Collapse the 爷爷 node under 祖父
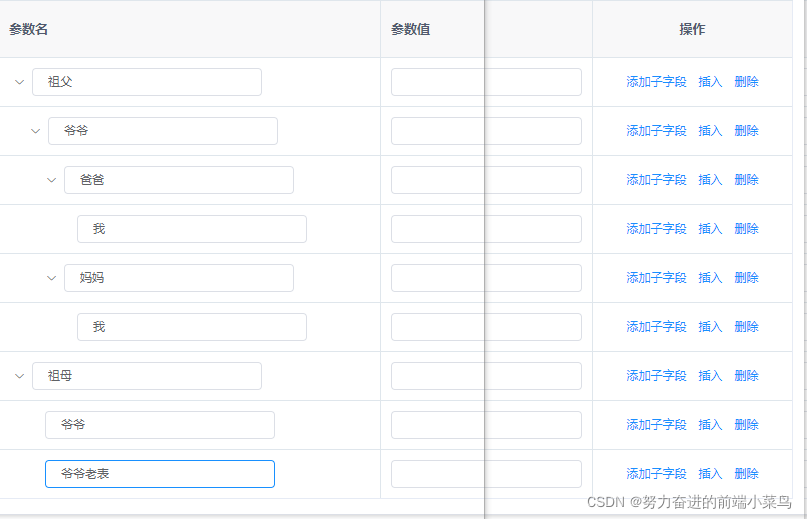Screen dimensions: 807x519 [36, 131]
